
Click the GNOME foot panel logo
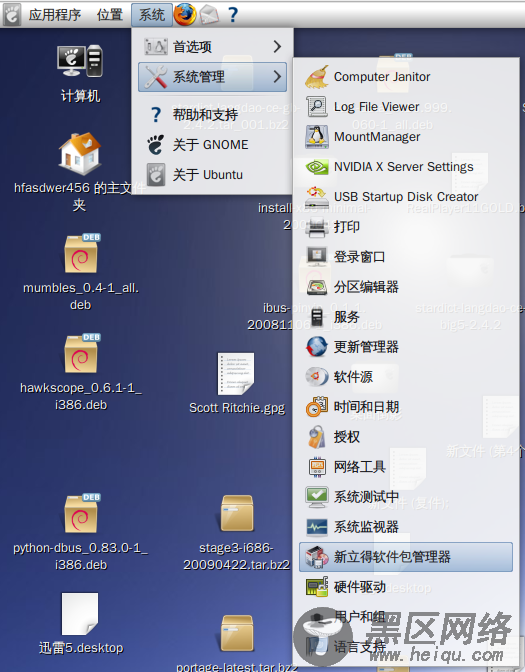coord(12,15)
